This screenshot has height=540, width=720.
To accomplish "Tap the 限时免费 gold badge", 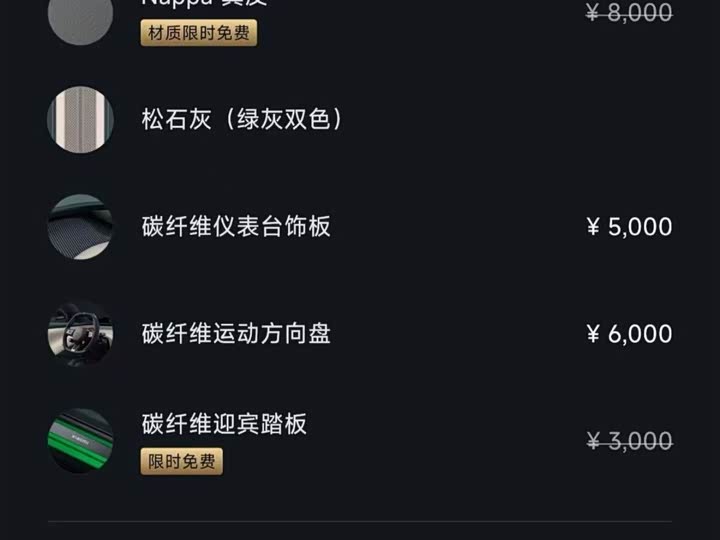I will click(x=181, y=461).
